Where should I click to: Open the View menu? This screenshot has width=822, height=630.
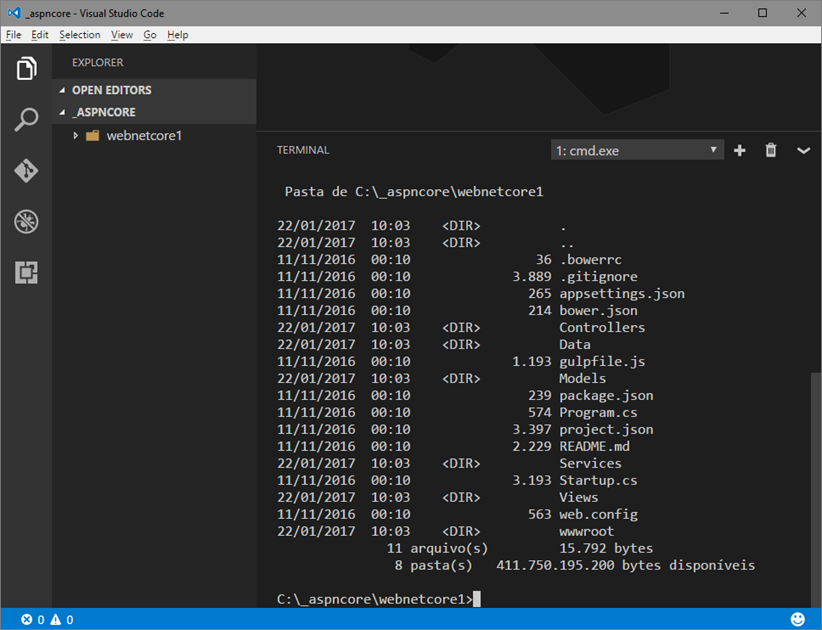pos(122,35)
